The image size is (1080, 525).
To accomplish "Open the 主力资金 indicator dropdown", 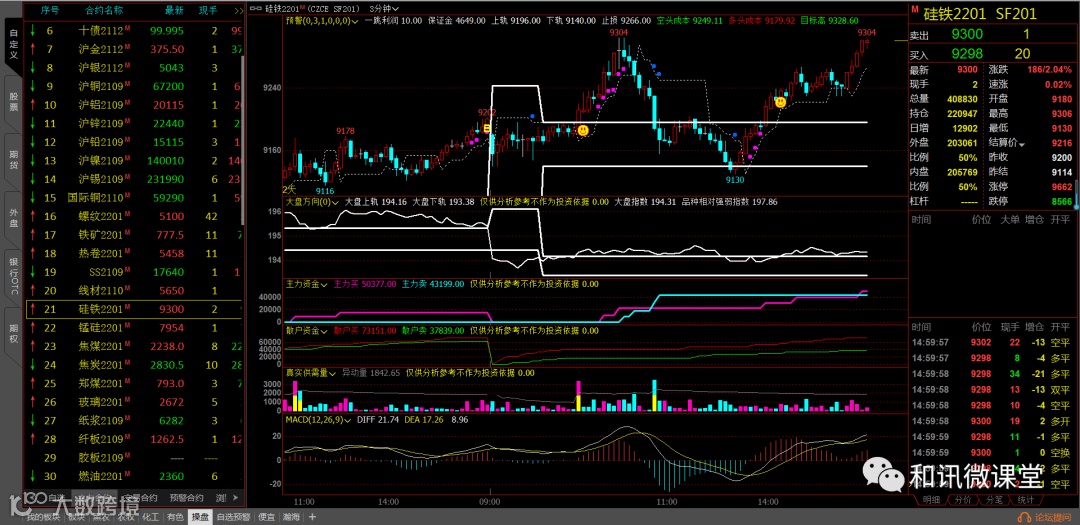I will tap(307, 283).
